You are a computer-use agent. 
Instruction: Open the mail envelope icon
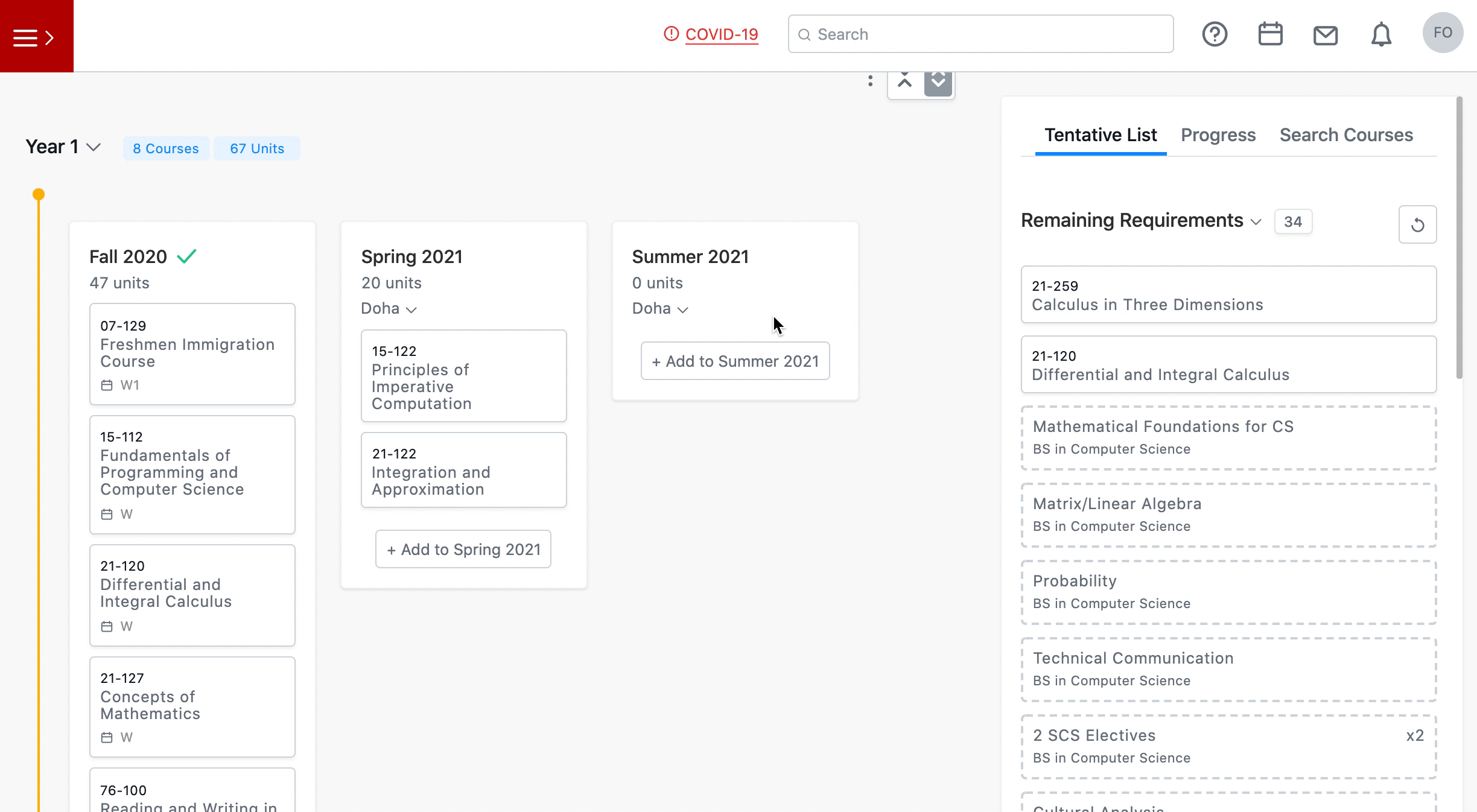pyautogui.click(x=1325, y=35)
